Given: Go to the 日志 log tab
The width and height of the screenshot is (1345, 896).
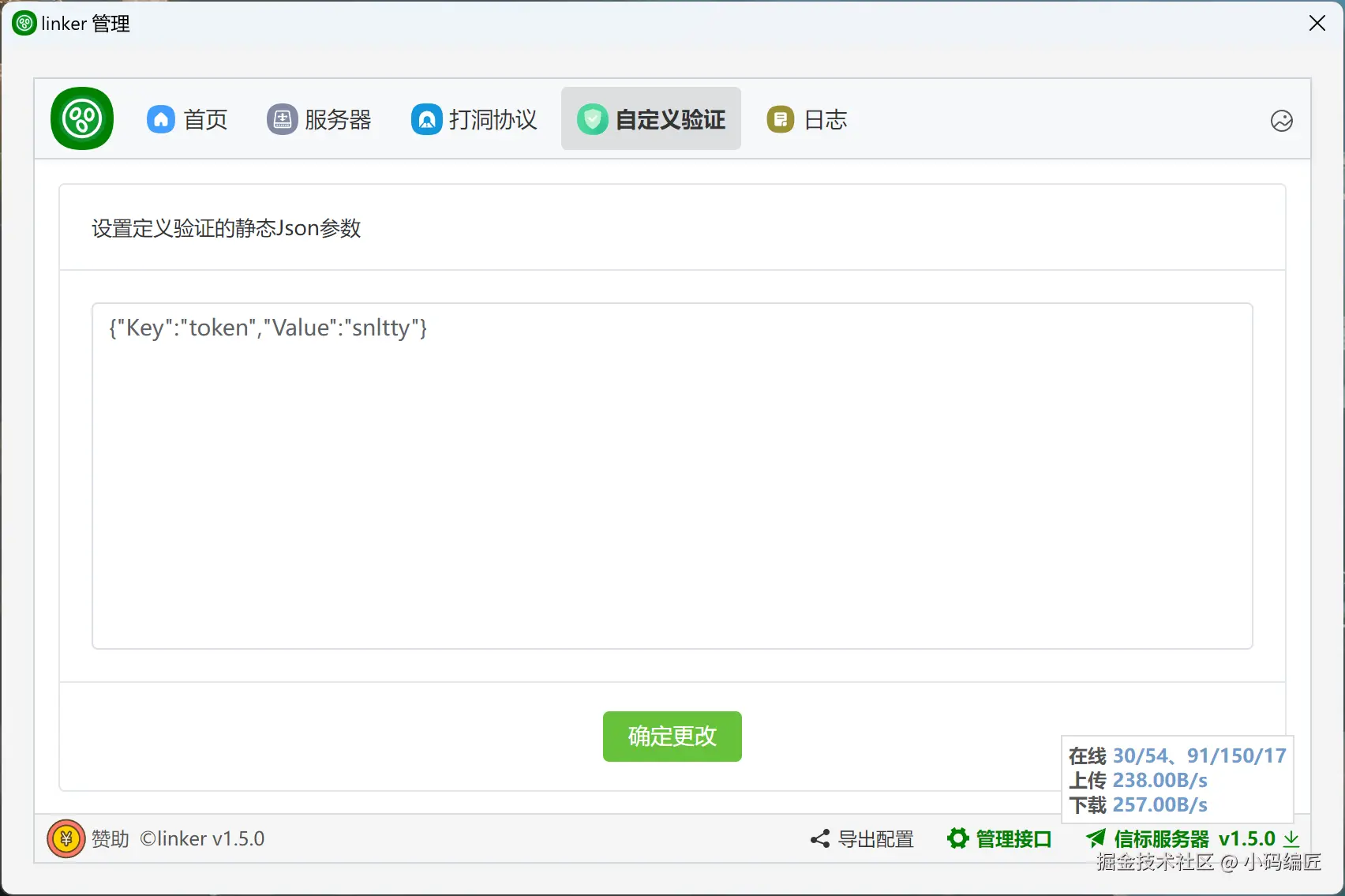Looking at the screenshot, I should [807, 119].
